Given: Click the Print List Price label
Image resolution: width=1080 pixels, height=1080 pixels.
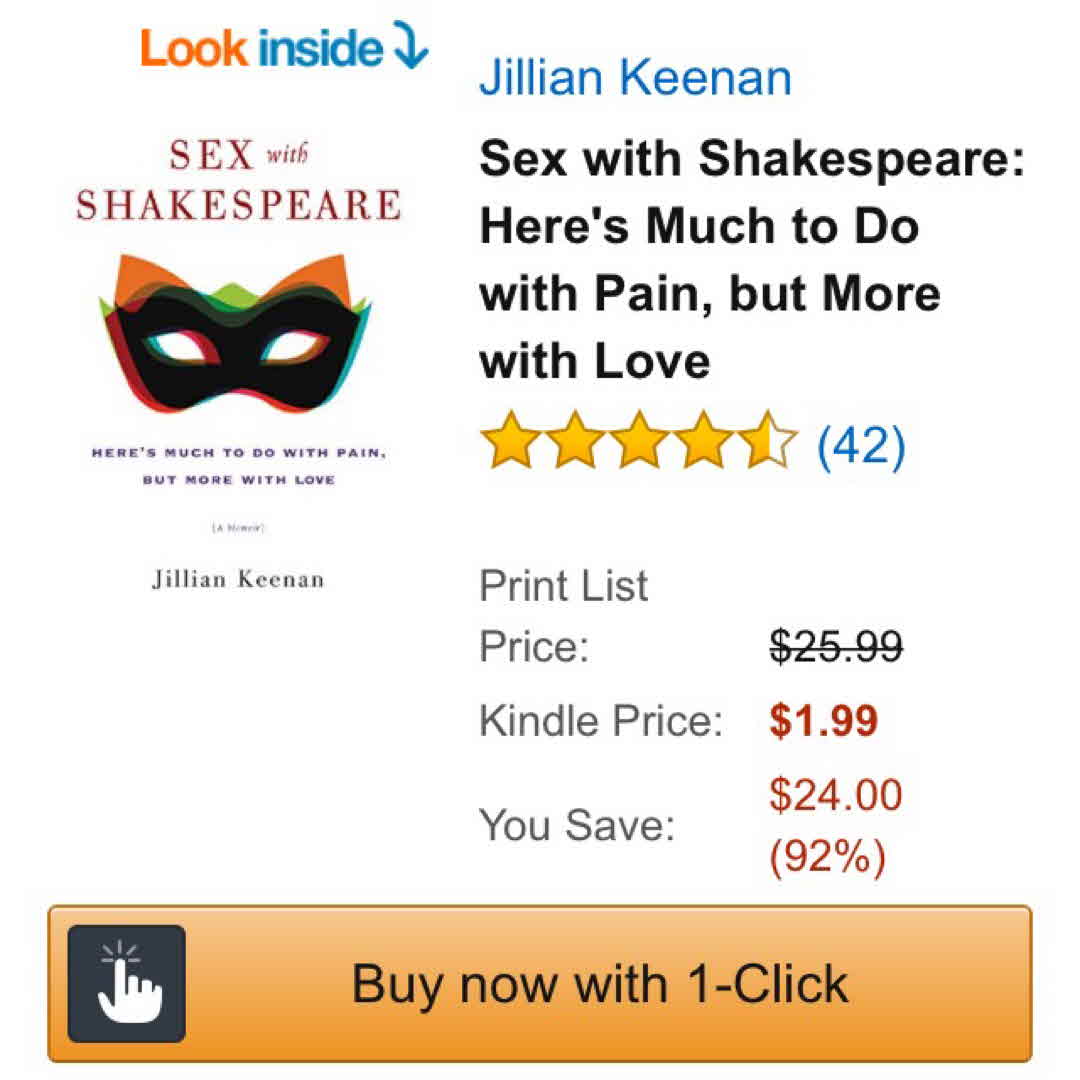Looking at the screenshot, I should pyautogui.click(x=563, y=616).
